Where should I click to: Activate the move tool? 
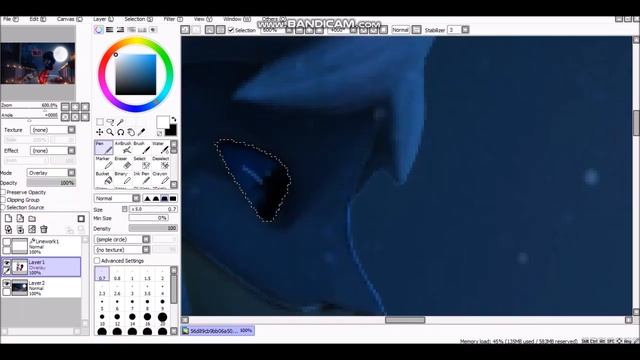click(x=100, y=132)
